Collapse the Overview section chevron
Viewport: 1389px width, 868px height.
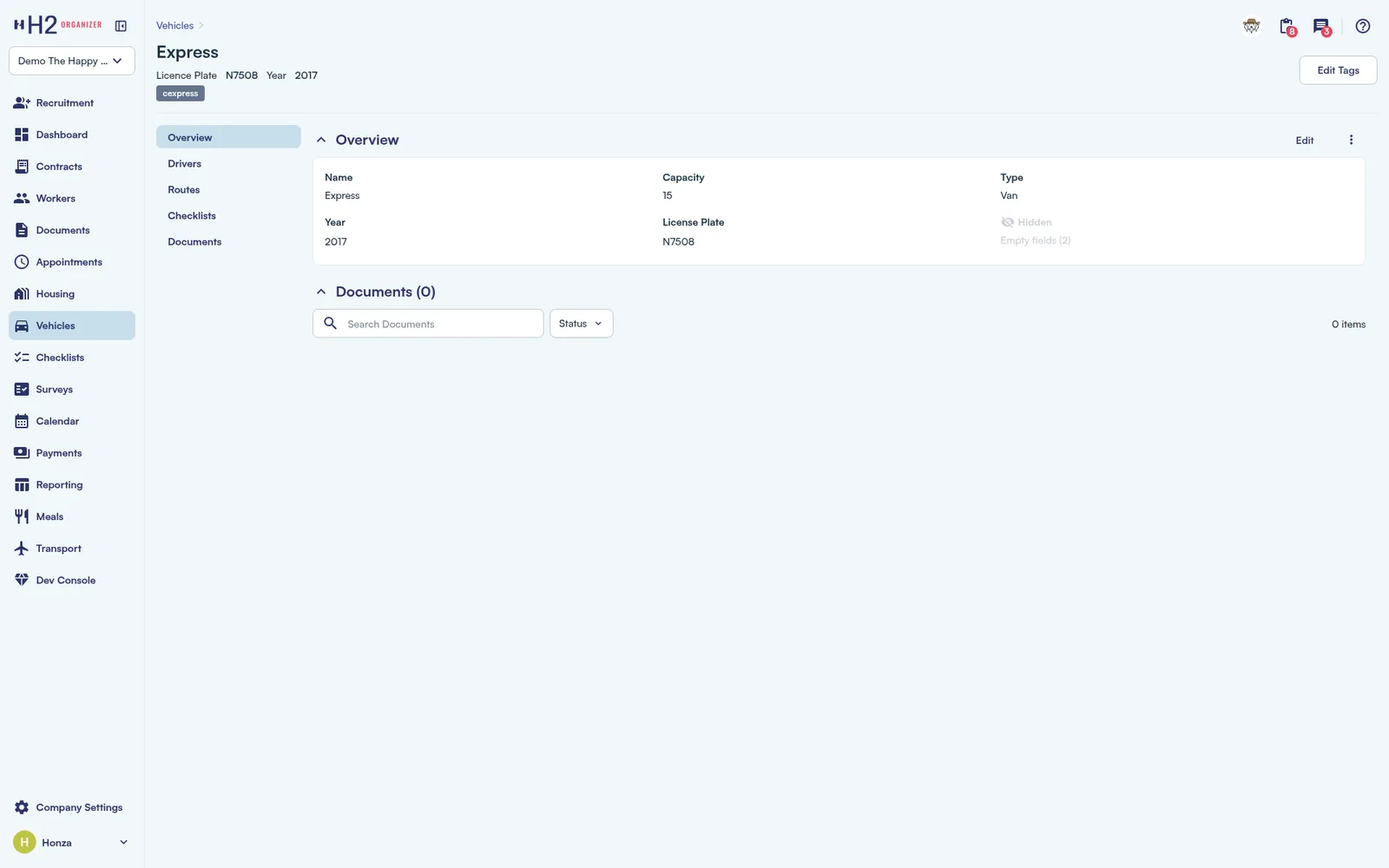tap(321, 140)
